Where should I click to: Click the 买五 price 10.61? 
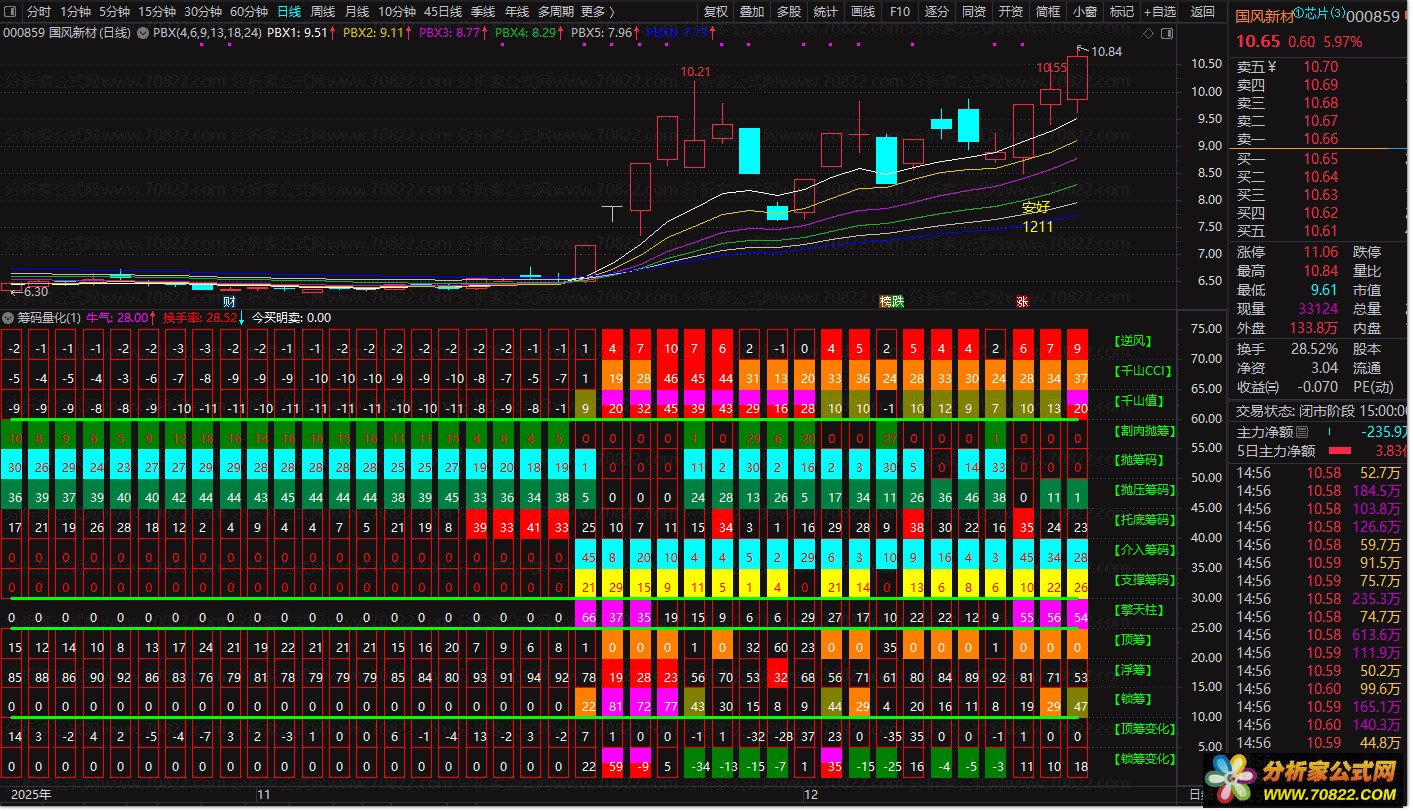pos(1320,231)
